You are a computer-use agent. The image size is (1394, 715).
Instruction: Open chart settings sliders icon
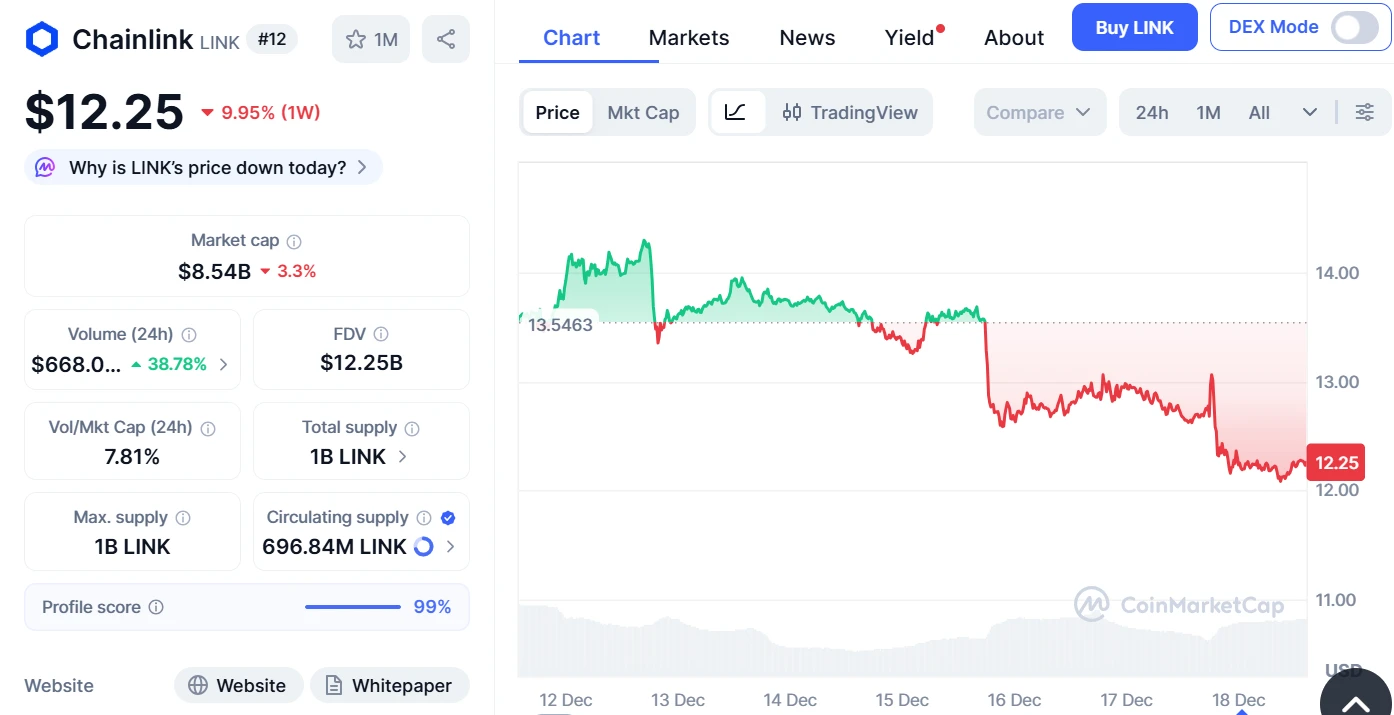pos(1365,112)
